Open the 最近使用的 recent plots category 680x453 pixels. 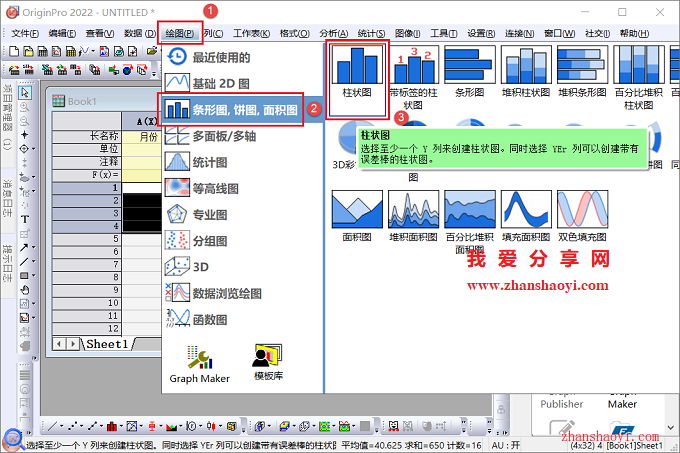coord(242,57)
